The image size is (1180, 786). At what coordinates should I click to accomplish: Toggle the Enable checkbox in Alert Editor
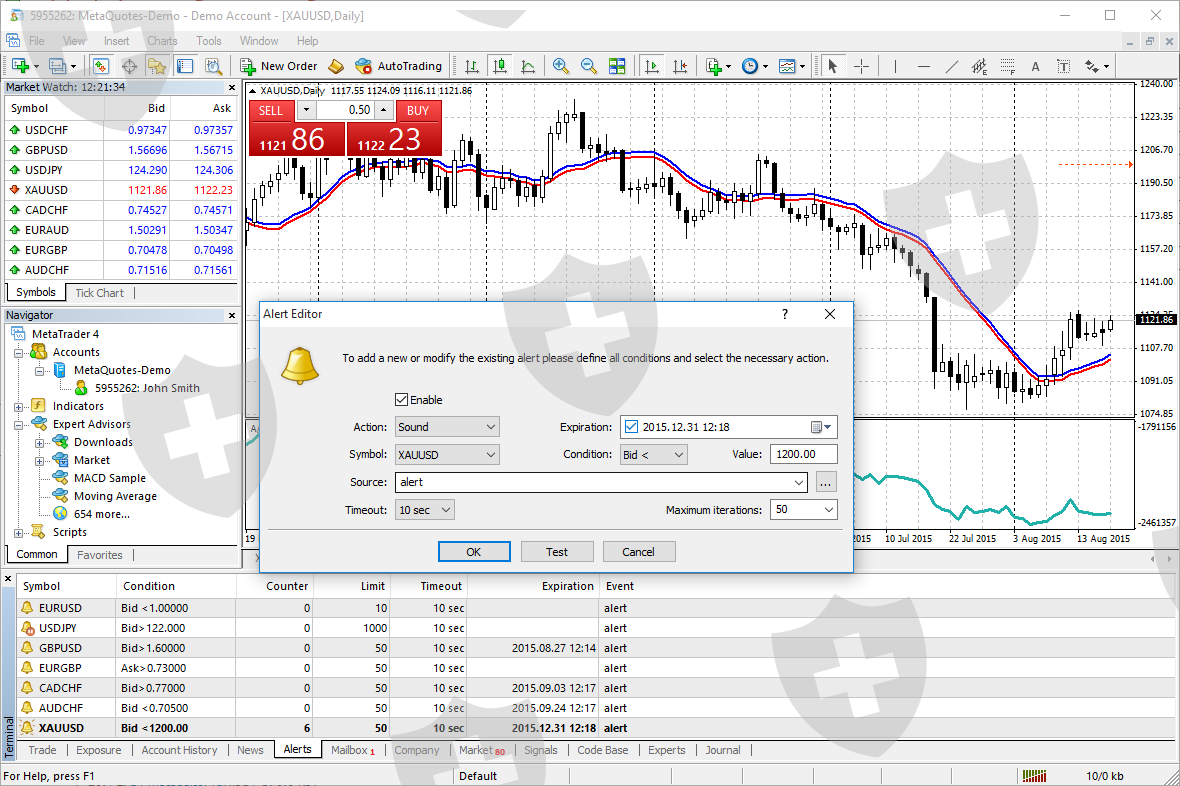point(402,400)
